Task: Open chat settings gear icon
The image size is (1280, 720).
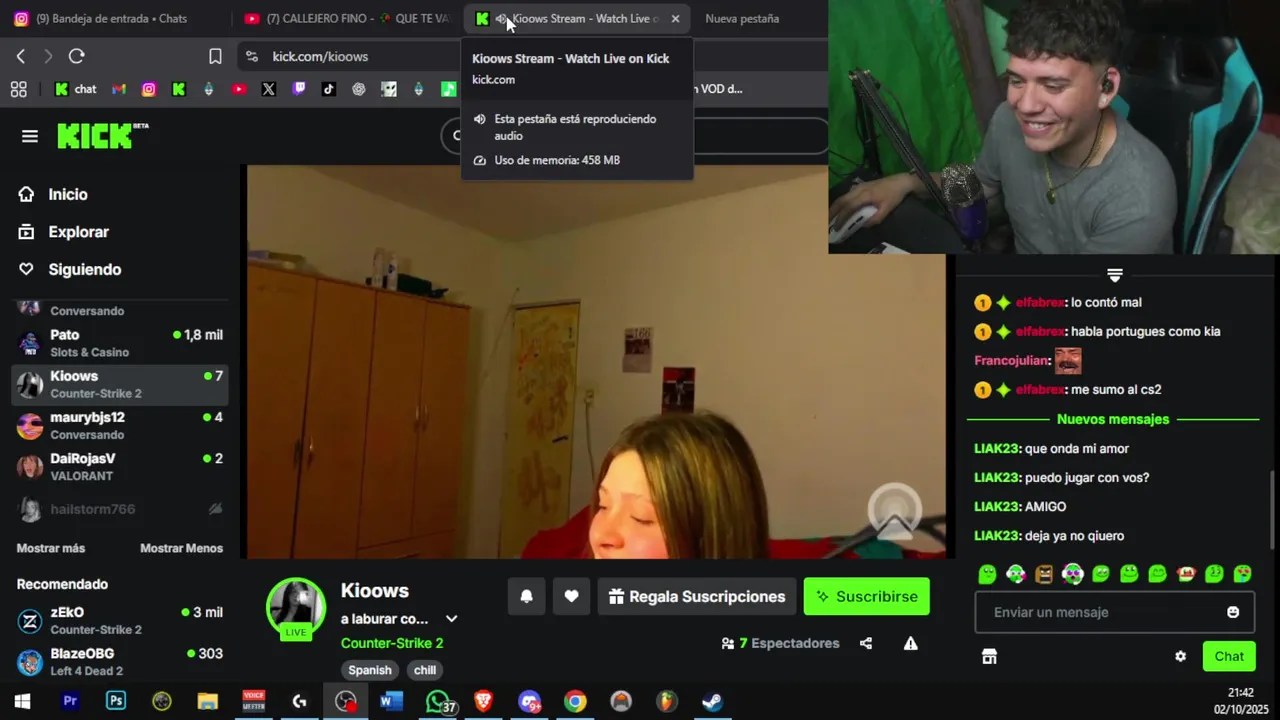Action: pos(1180,657)
